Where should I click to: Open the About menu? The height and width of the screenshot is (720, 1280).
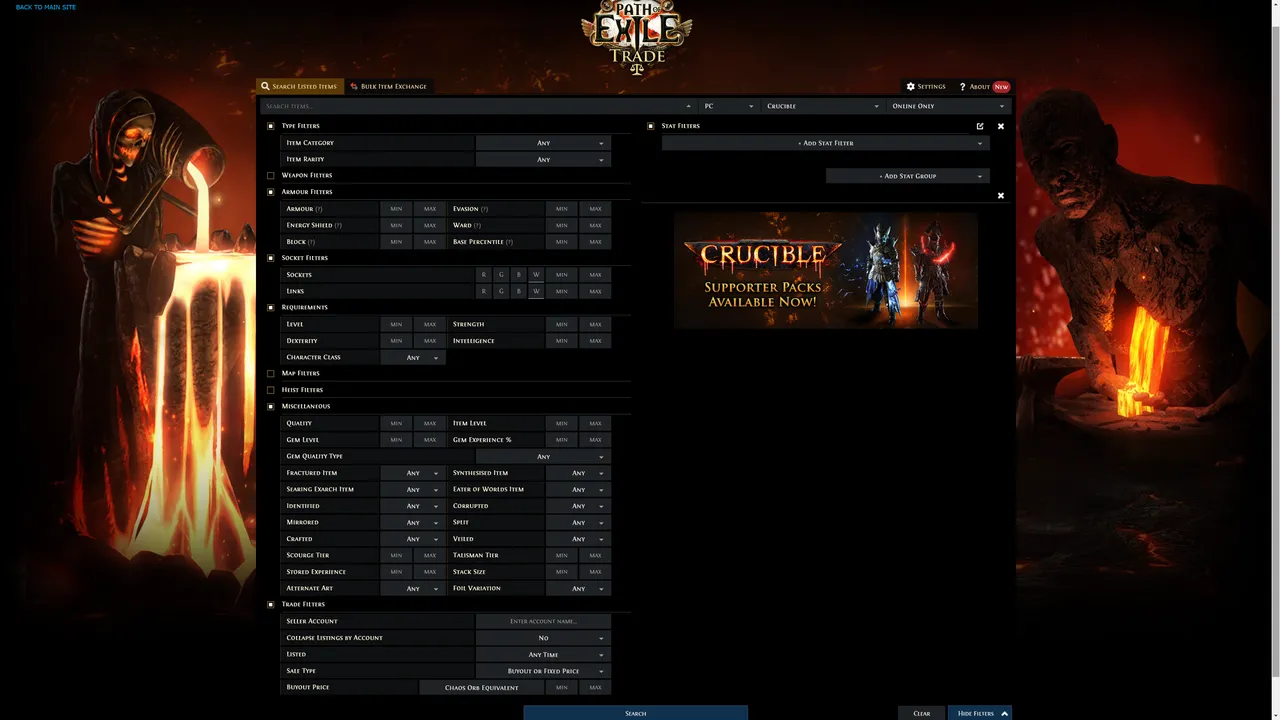pos(984,86)
